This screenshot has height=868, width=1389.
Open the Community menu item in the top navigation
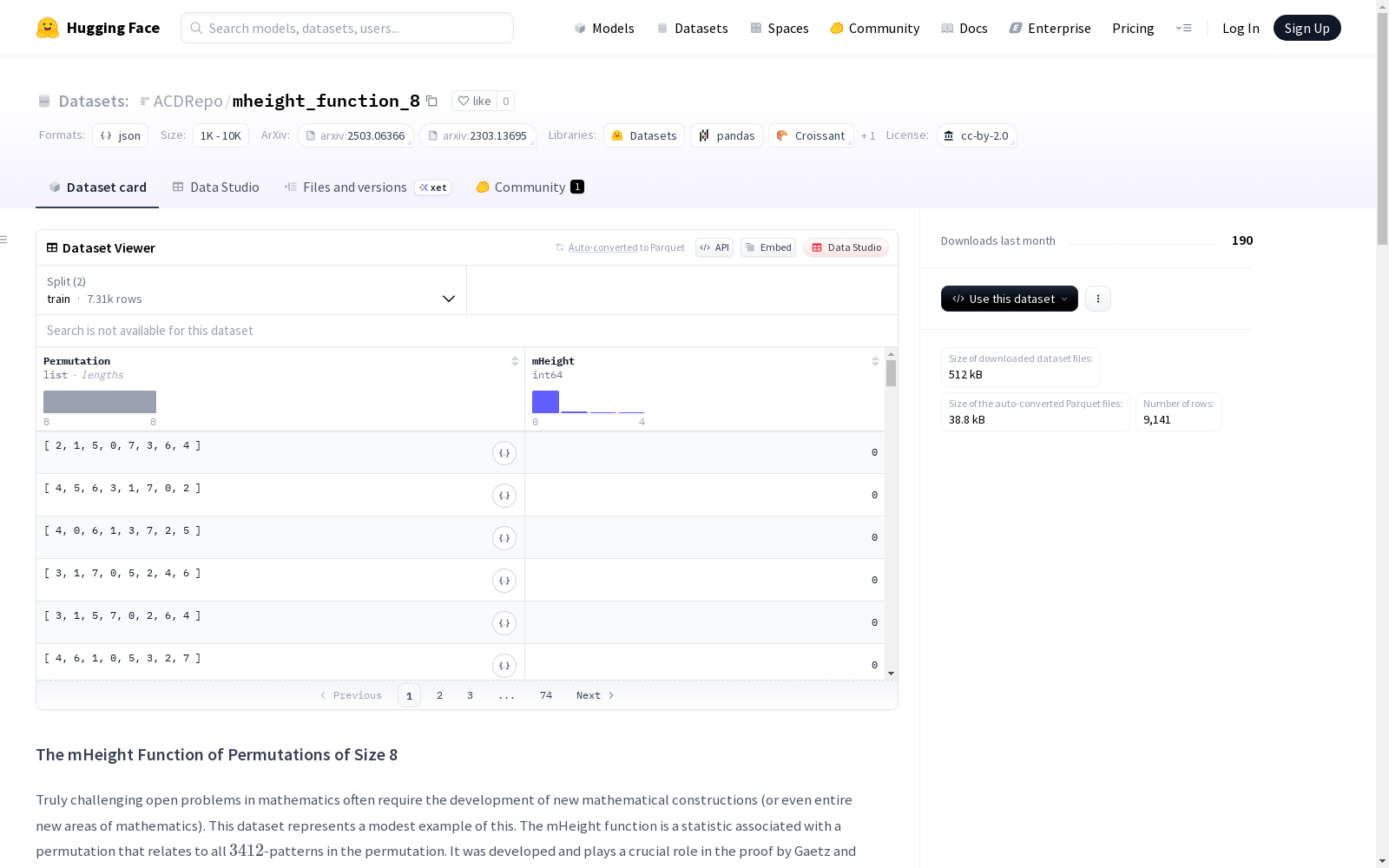875,28
